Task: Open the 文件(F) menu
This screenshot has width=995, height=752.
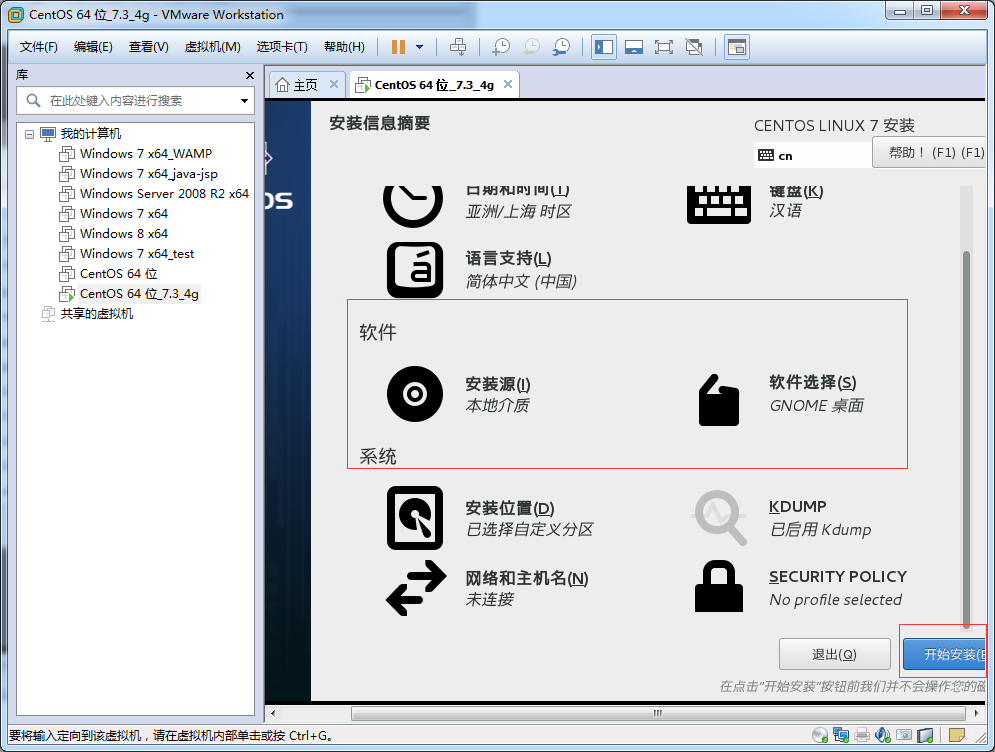Action: (39, 47)
